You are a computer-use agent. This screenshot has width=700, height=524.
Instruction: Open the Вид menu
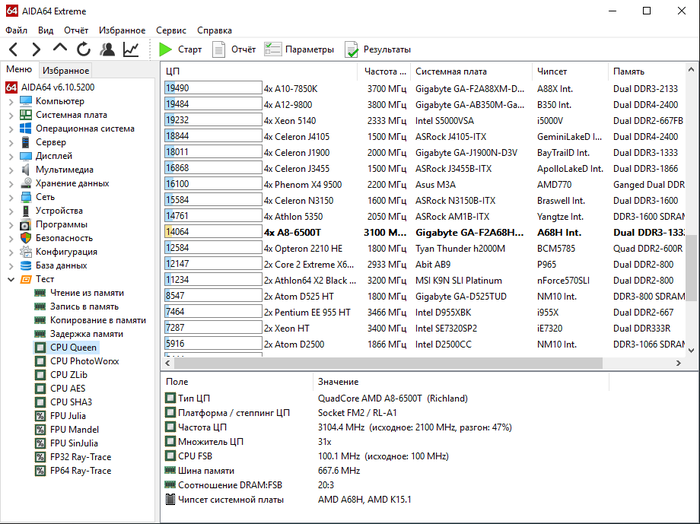(x=46, y=30)
